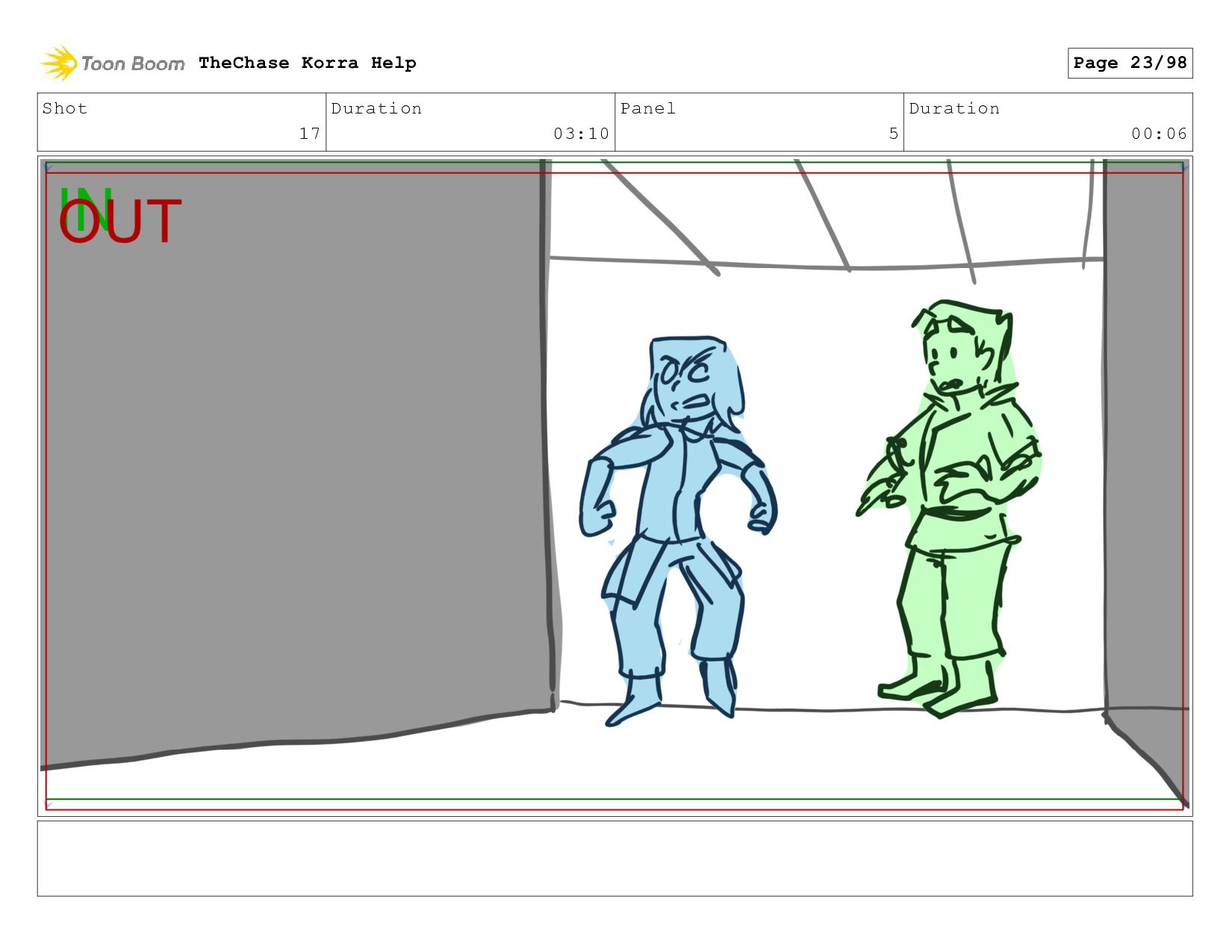Click the 'Page 23/98' box
1232x952 pixels.
click(x=1130, y=63)
